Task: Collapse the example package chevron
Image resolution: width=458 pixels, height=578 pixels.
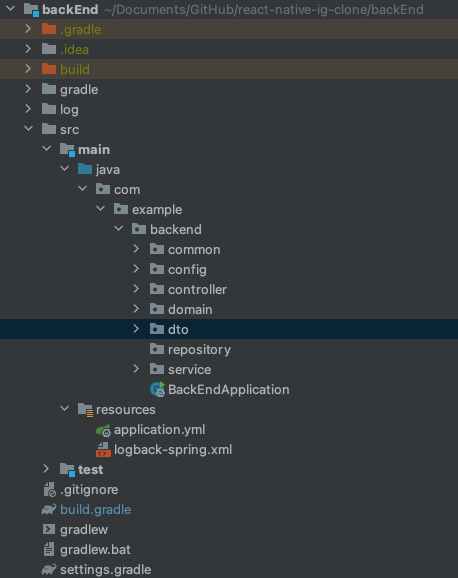Action: coord(101,208)
